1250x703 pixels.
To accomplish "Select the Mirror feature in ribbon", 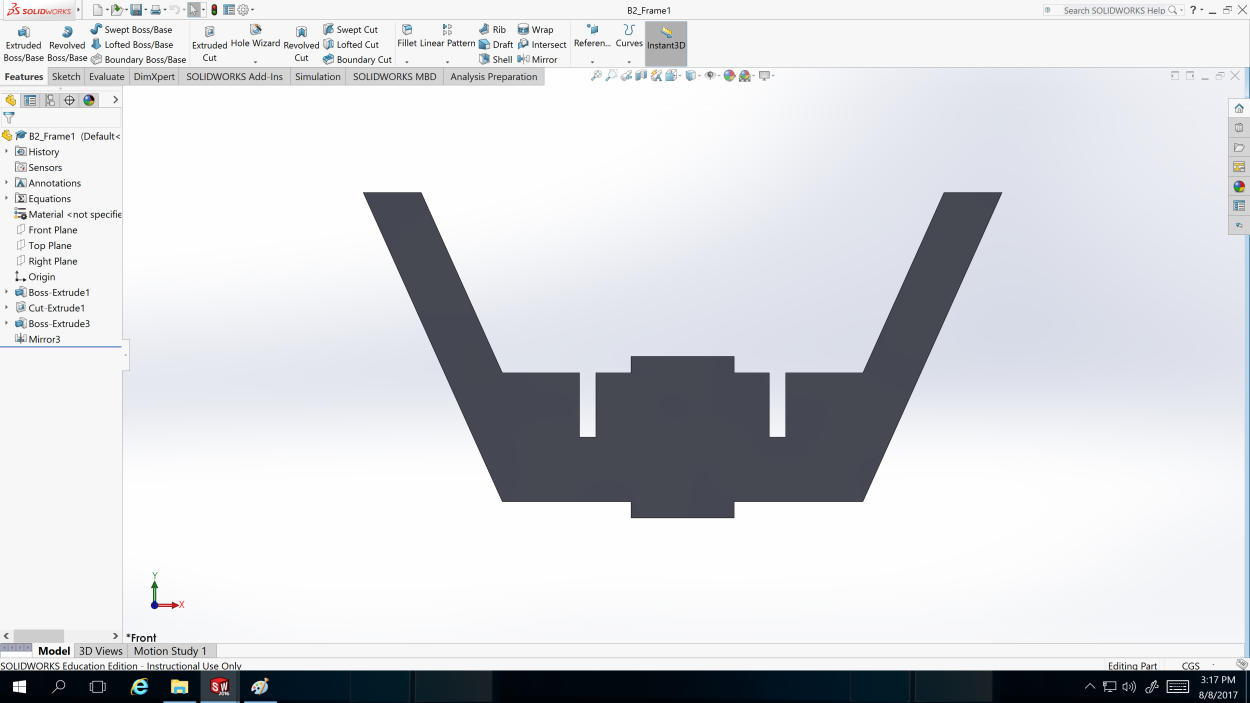I will (537, 60).
